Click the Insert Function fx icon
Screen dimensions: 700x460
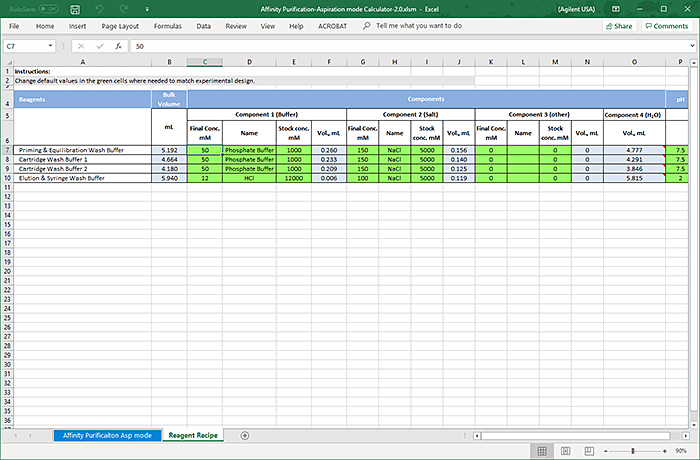(x=118, y=46)
